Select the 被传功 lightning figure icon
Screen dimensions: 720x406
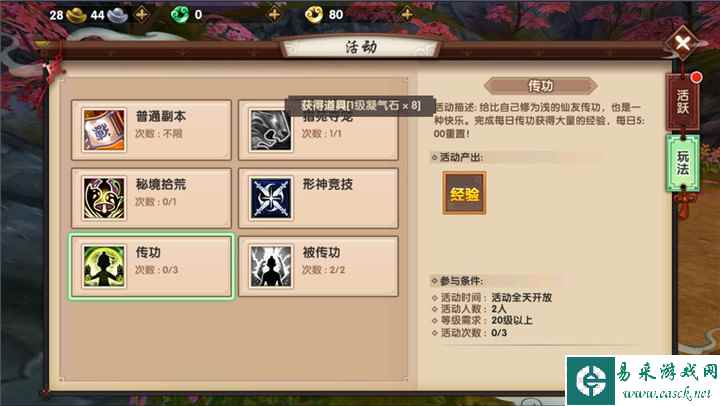coord(271,266)
